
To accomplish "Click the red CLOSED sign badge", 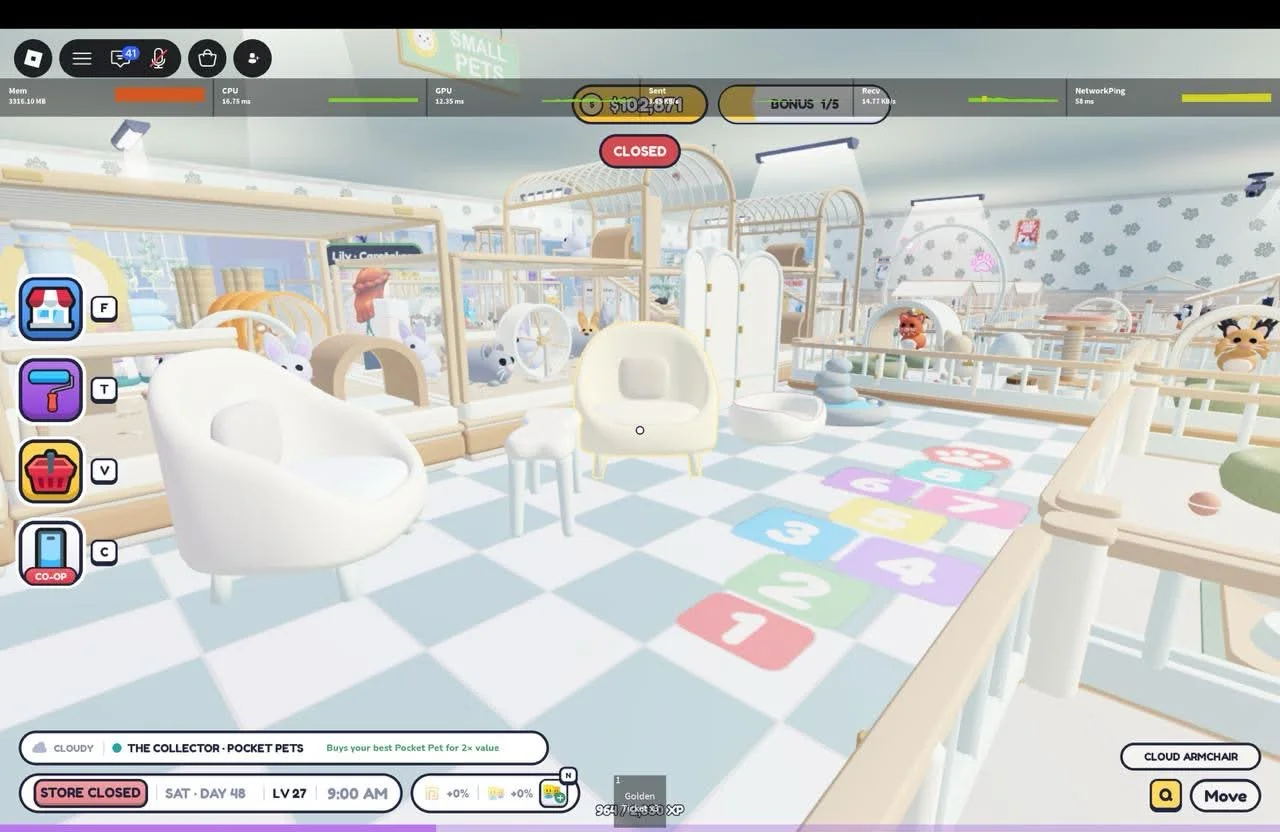I will [640, 151].
